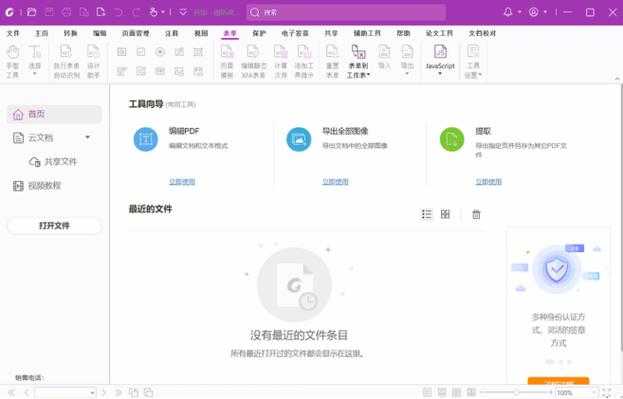623x399 pixels.
Task: Click the 表单到工作表 form to sheet icon
Action: [x=358, y=52]
